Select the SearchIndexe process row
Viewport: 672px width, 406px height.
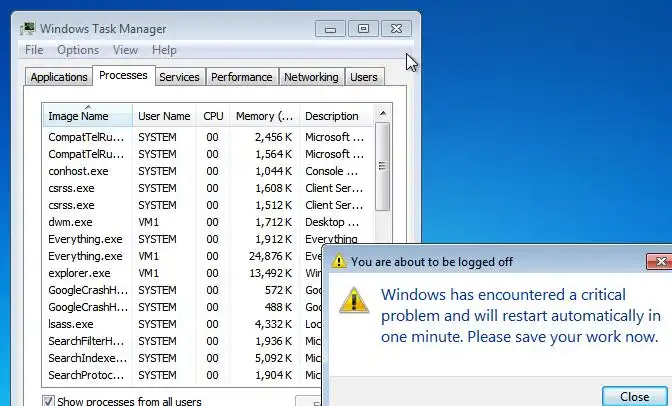(182, 358)
